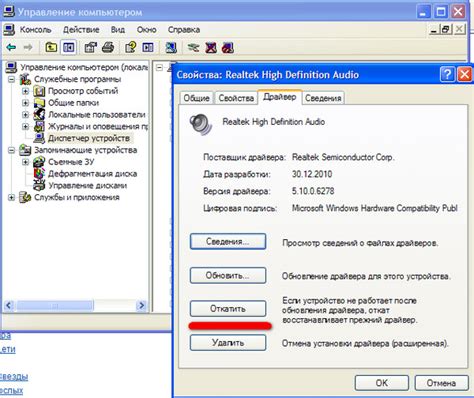Expand the Службы и приложения node

[x=12, y=197]
